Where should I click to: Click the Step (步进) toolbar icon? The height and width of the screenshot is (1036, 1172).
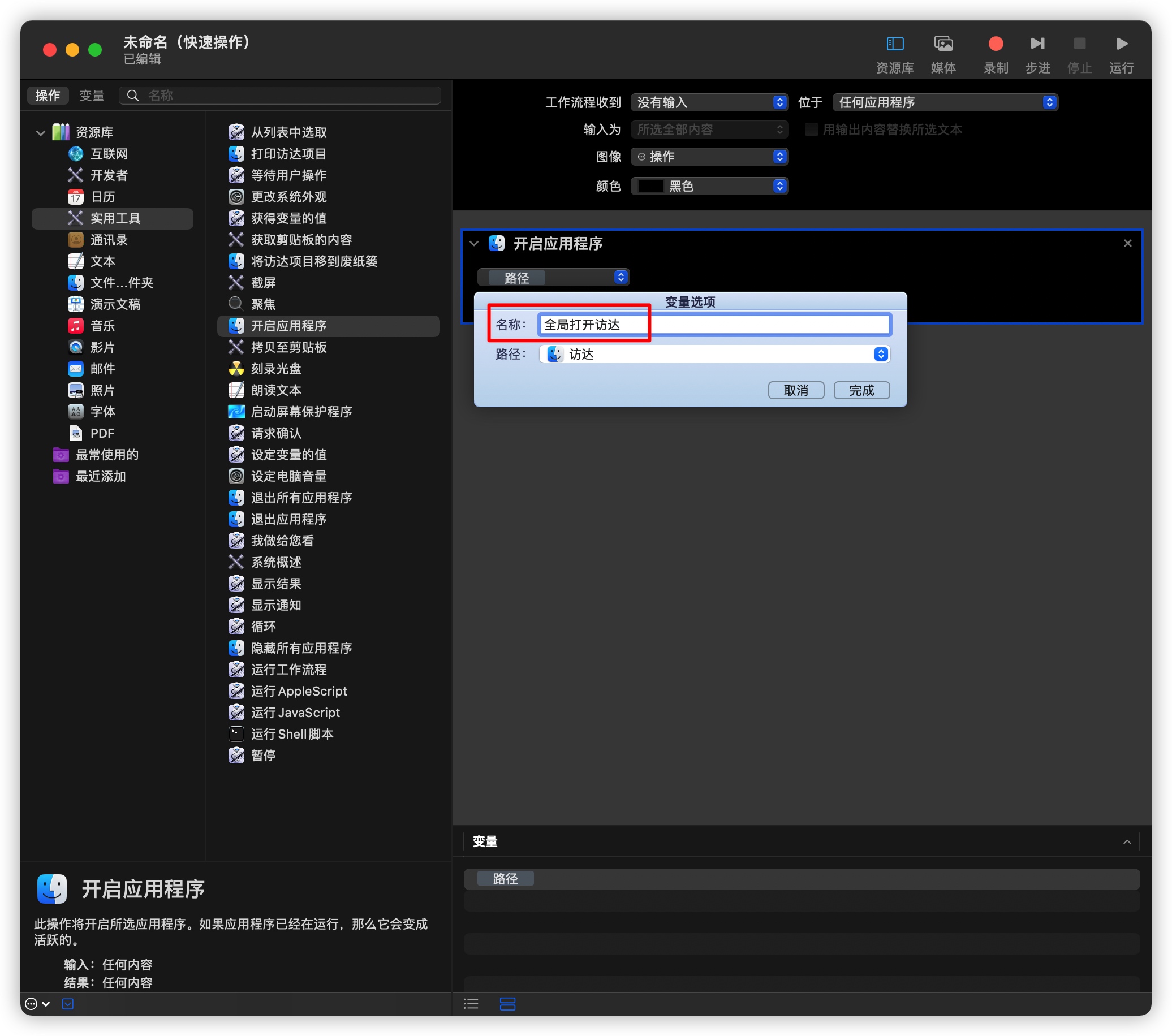coord(1037,44)
